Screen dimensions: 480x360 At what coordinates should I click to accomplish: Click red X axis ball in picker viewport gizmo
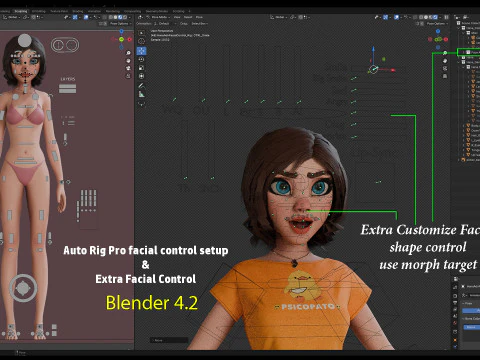coord(130,39)
